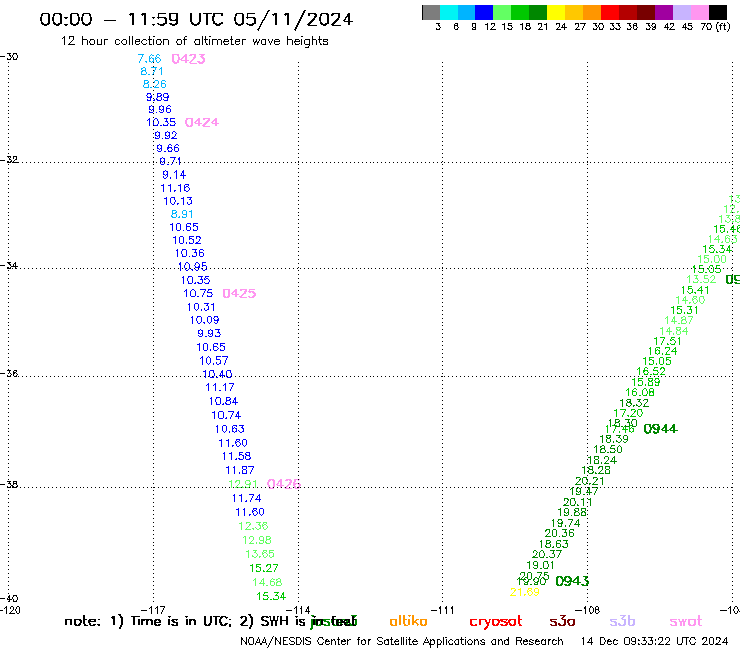Click the wave height value '10.95'
The height and width of the screenshot is (650, 740).
193,267
